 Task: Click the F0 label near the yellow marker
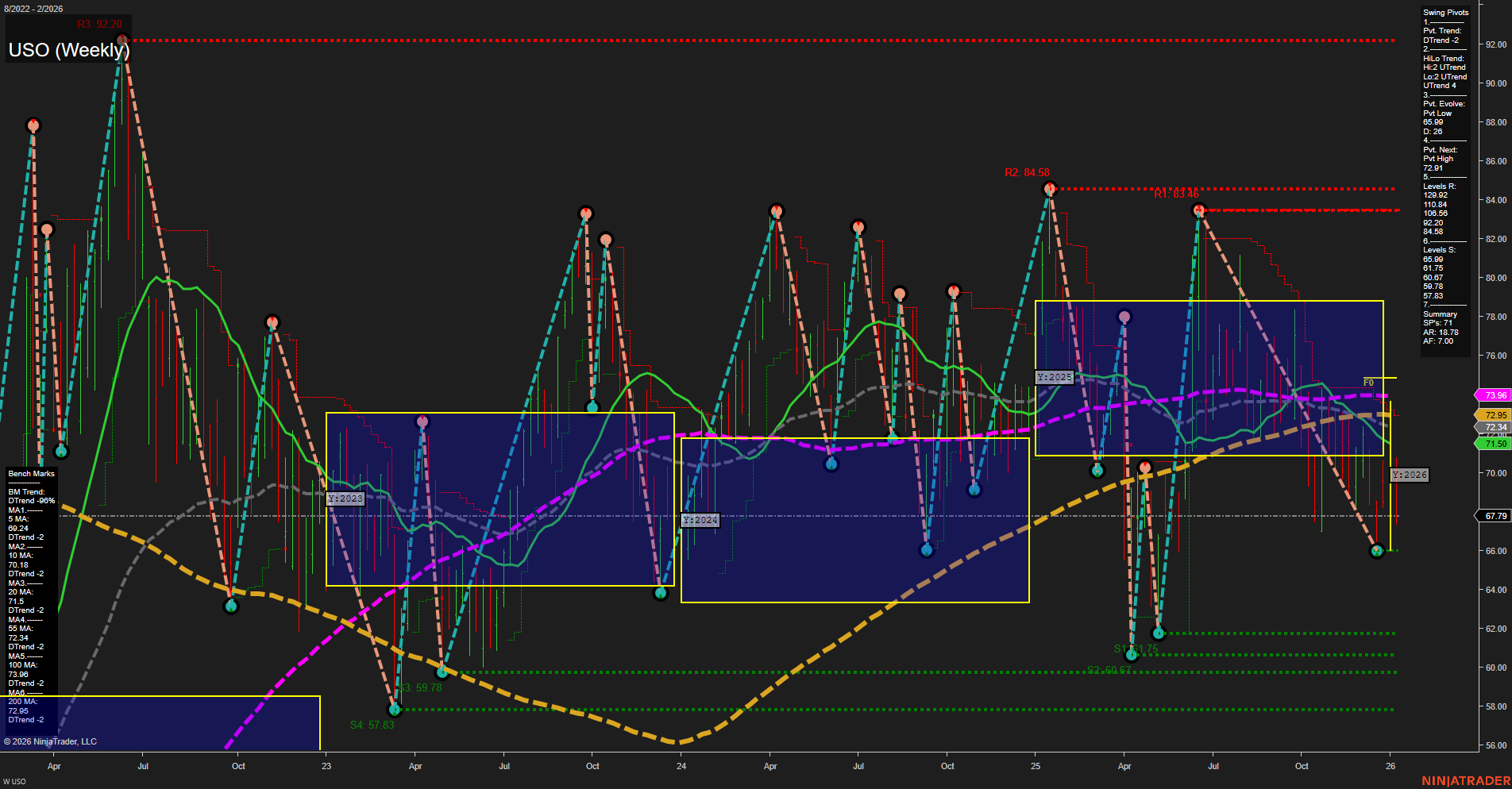(x=1368, y=381)
